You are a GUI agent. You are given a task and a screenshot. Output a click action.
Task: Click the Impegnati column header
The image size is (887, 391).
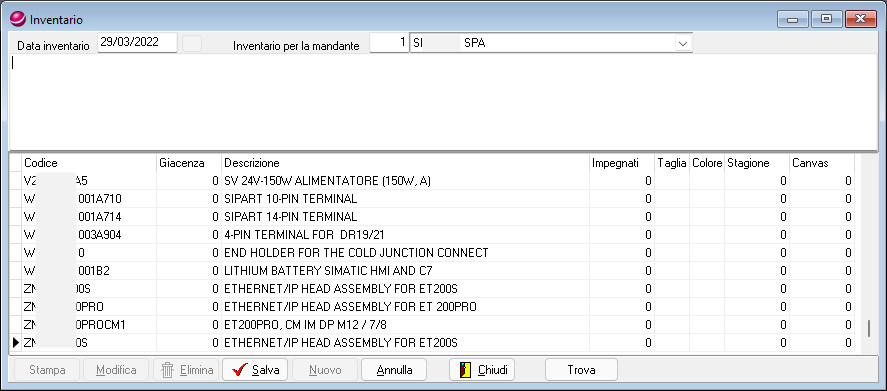coord(622,163)
